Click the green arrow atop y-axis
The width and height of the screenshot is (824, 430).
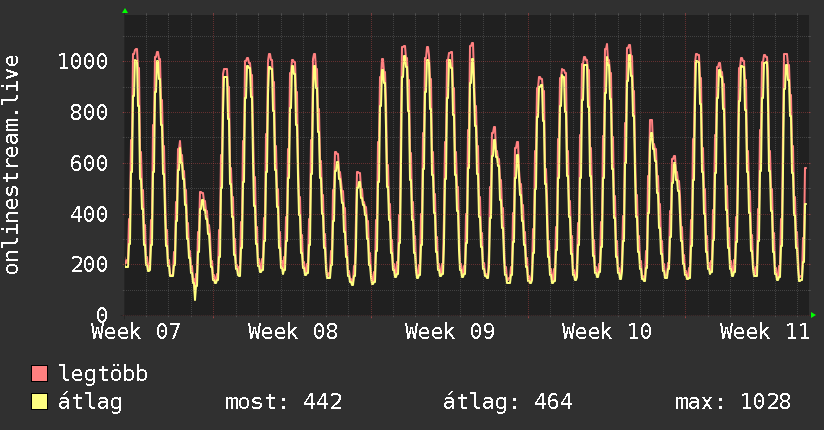[125, 11]
